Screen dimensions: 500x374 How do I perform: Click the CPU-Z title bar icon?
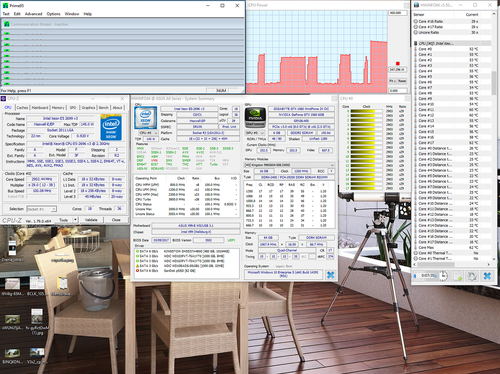(x=3, y=98)
